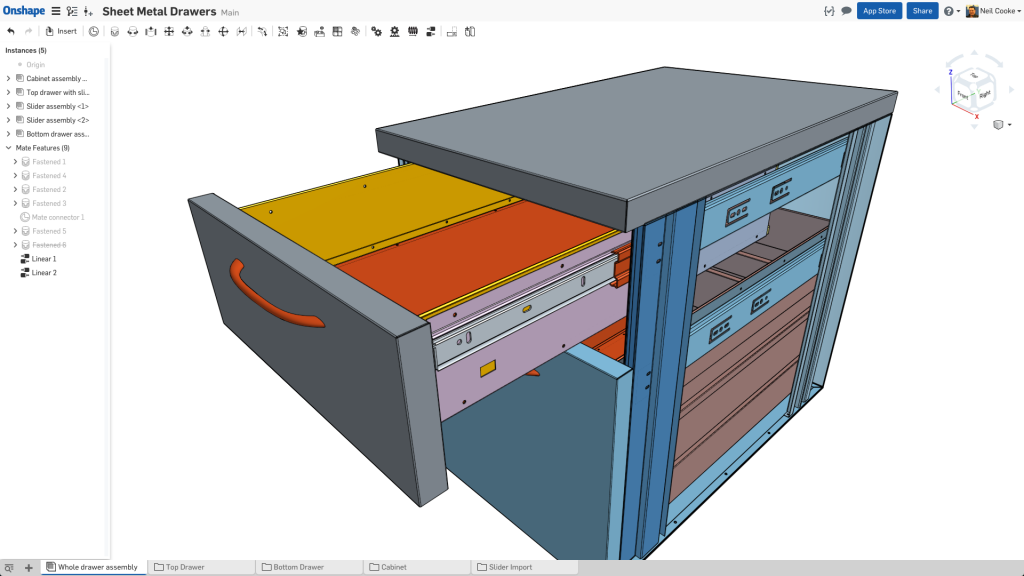Select the Planar mate tool
The height and width of the screenshot is (576, 1024).
point(169,31)
